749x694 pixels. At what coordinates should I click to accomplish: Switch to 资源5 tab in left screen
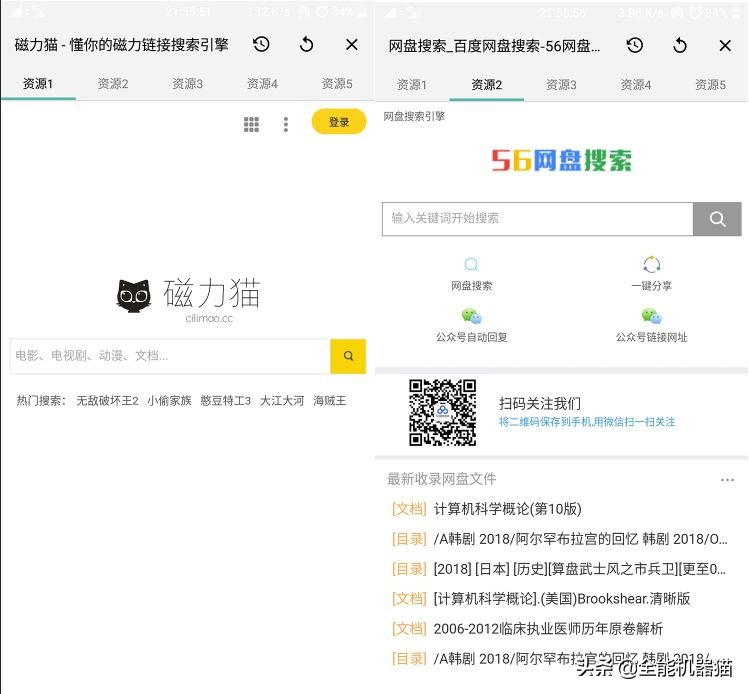[x=337, y=84]
